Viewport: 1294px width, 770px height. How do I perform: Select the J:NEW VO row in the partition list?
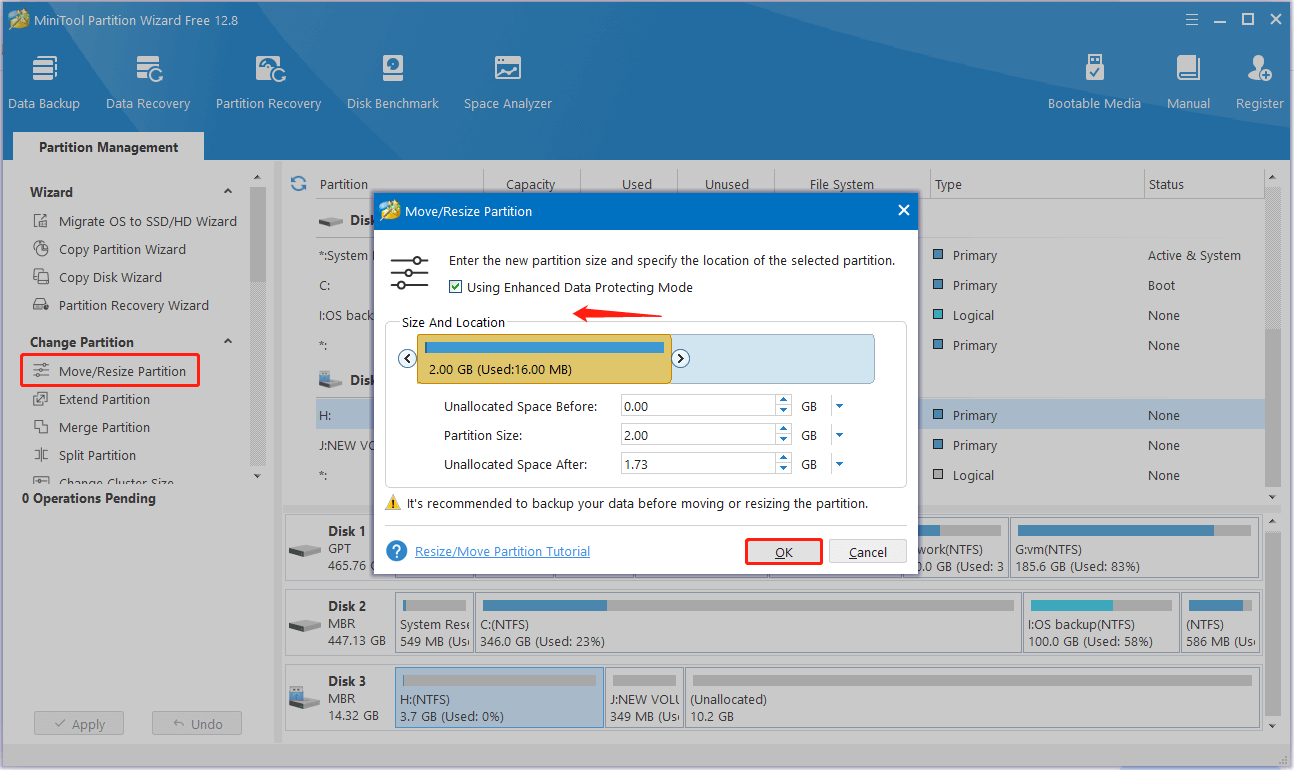click(x=790, y=445)
